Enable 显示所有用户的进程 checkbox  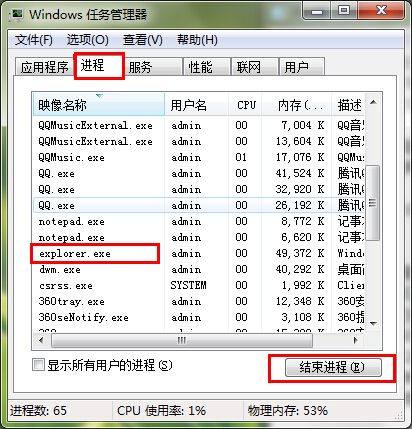38,365
